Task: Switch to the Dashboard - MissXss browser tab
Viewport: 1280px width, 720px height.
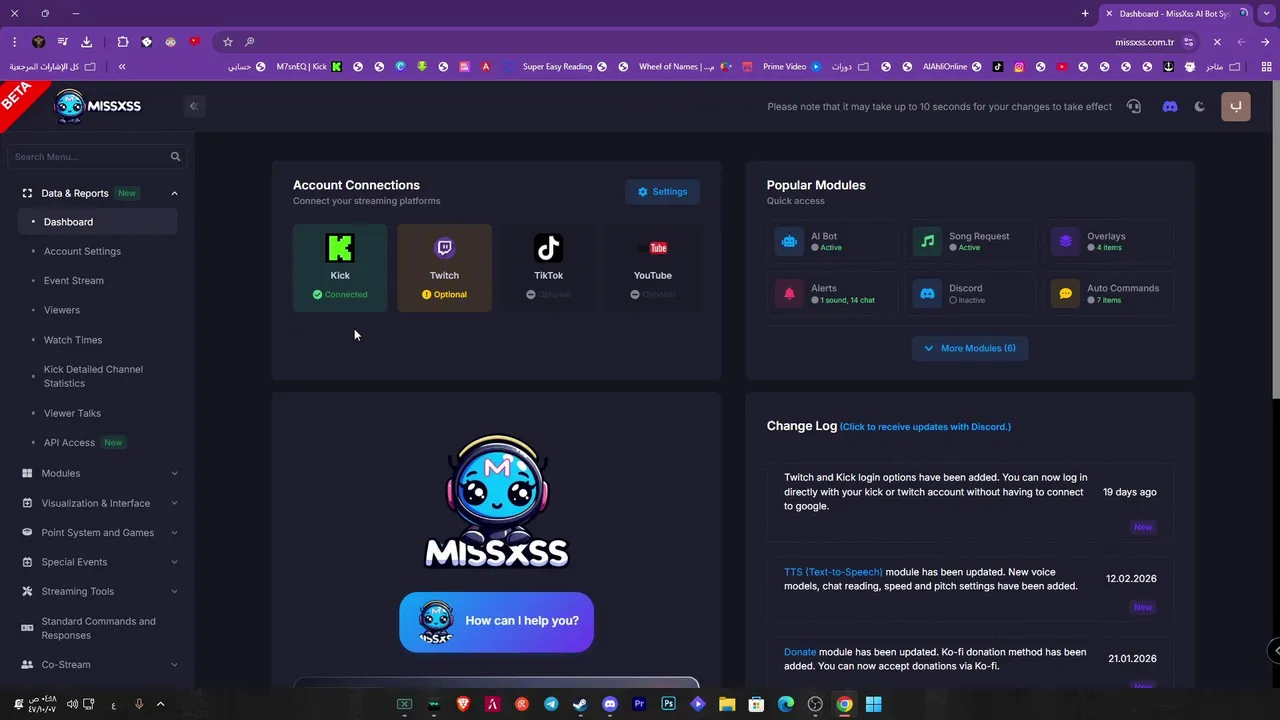Action: 1176,14
